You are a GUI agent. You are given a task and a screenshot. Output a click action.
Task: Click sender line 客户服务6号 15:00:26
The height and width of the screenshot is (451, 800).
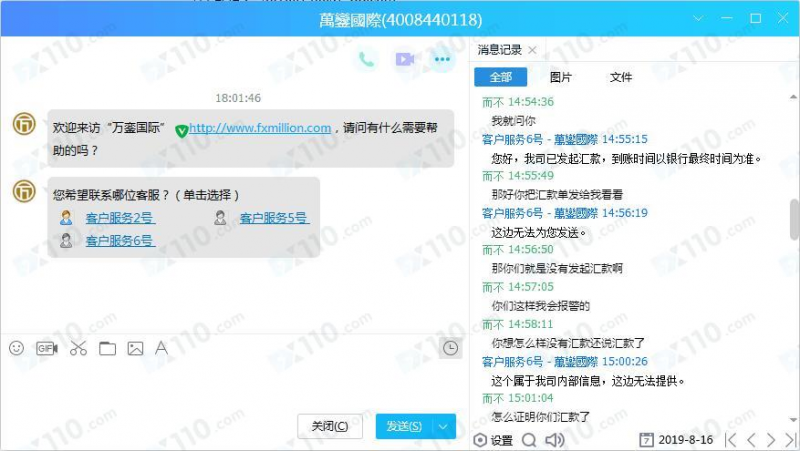tap(565, 362)
